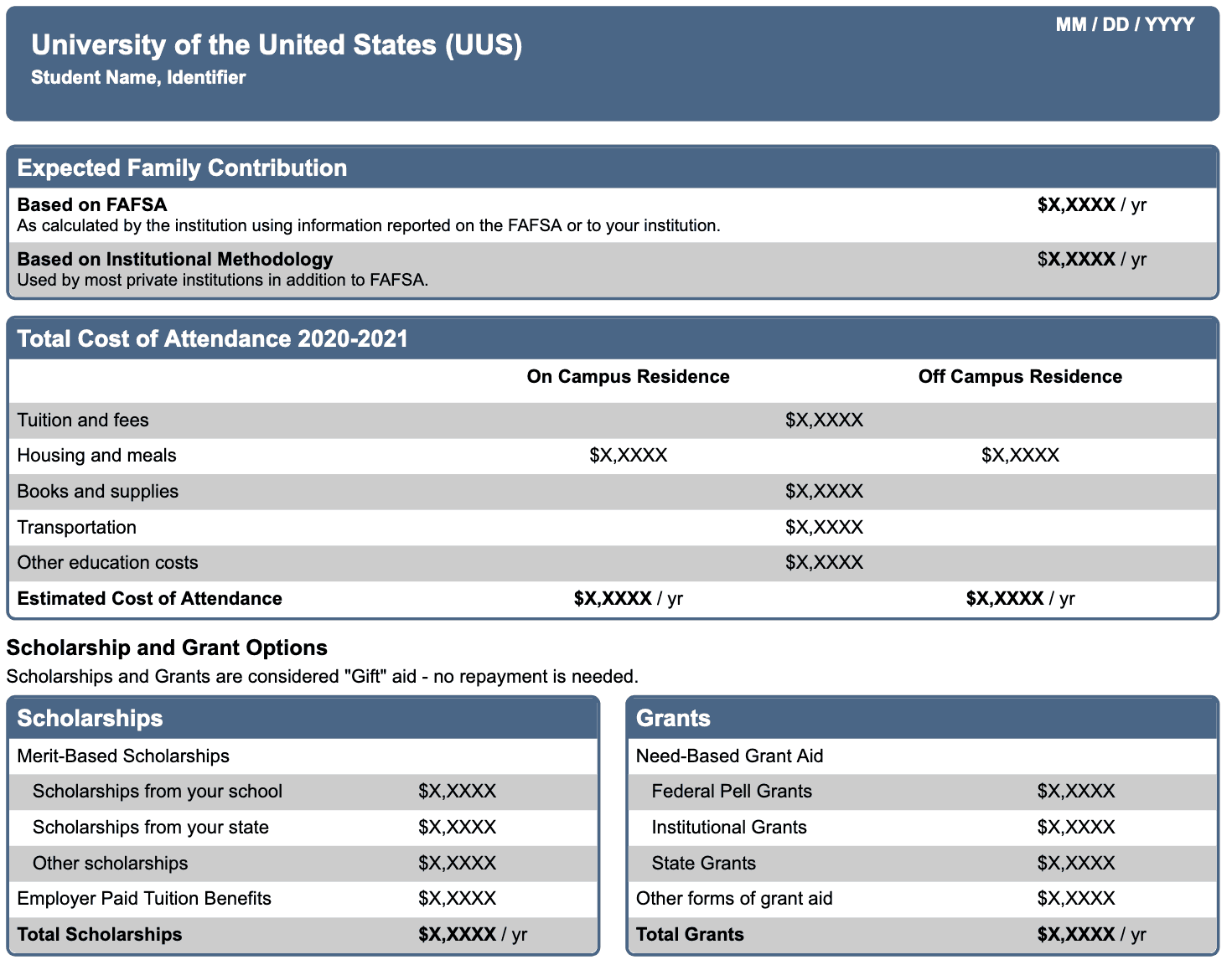Click the Other education costs amount

click(824, 563)
